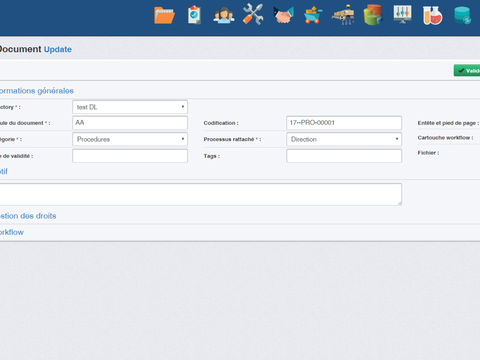Open the laboratory flask icon
The height and width of the screenshot is (360, 480).
[432, 15]
